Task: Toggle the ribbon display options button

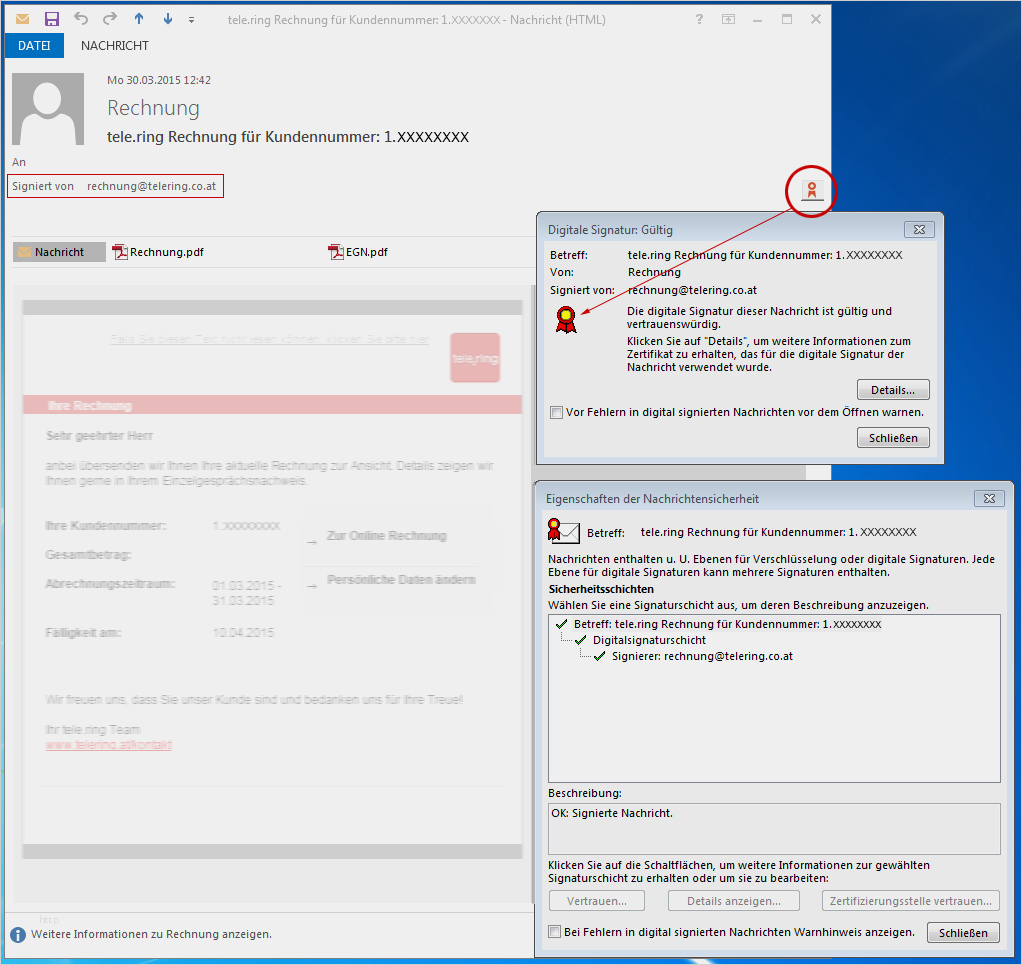Action: (x=728, y=19)
